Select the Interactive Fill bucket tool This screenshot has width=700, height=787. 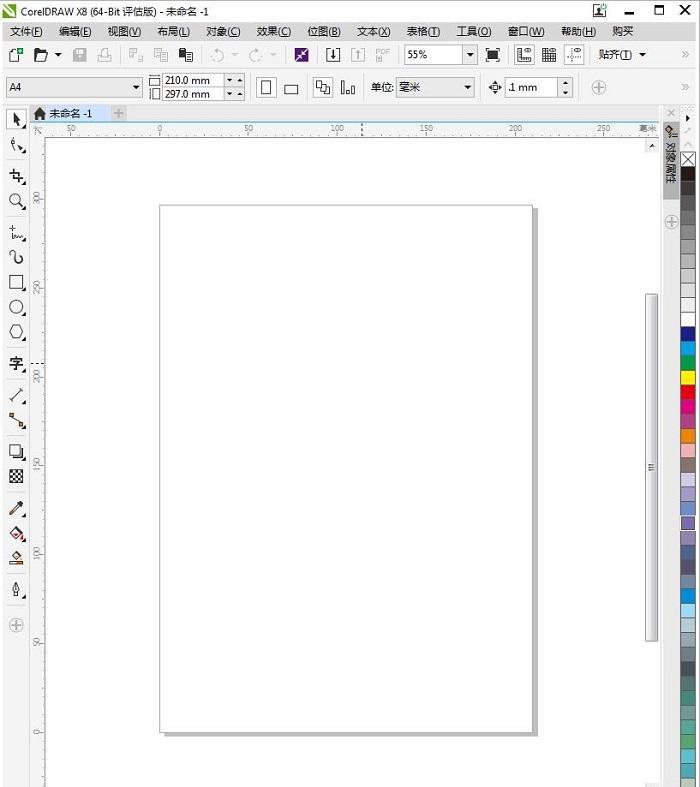point(17,534)
